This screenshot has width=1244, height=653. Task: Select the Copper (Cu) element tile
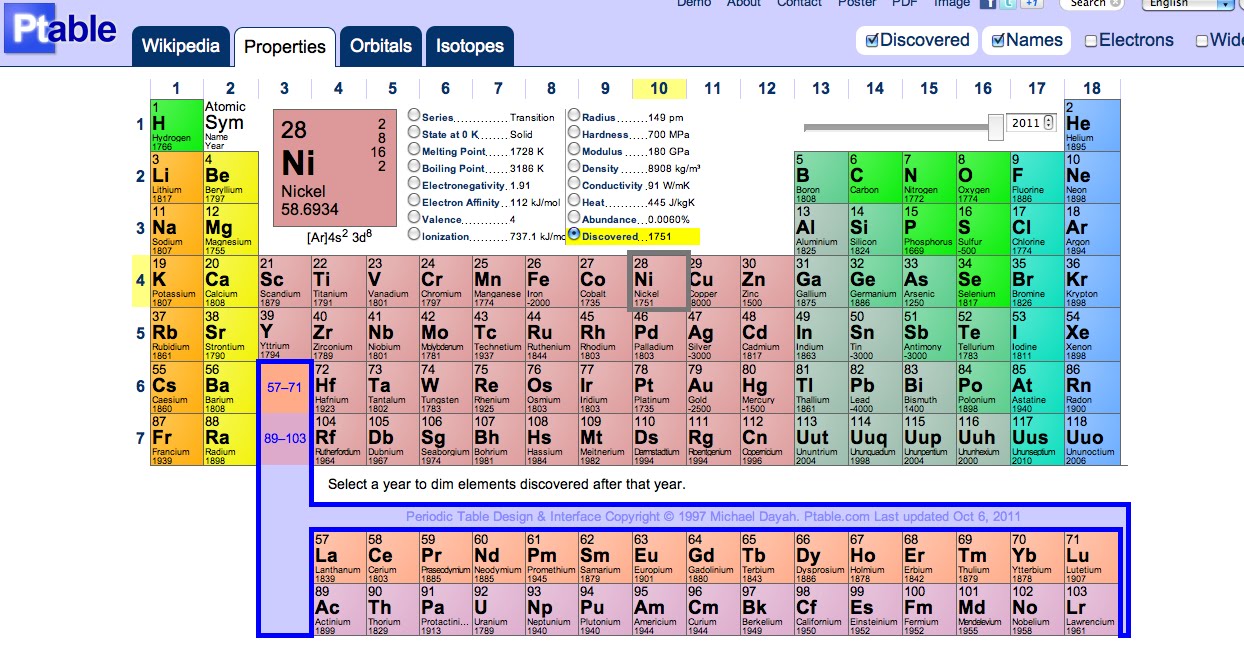tap(713, 282)
